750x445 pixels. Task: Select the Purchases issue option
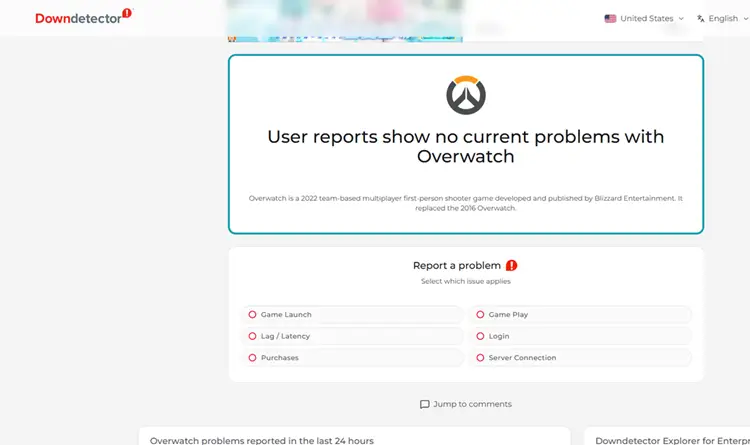tap(353, 357)
